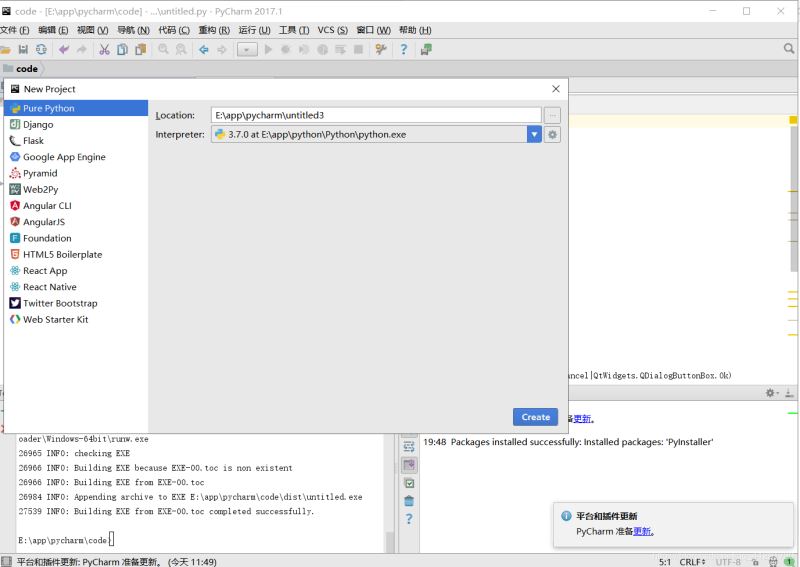Viewport: 800px width, 567px height.
Task: Select Angular CLI project type
Action: (76, 206)
